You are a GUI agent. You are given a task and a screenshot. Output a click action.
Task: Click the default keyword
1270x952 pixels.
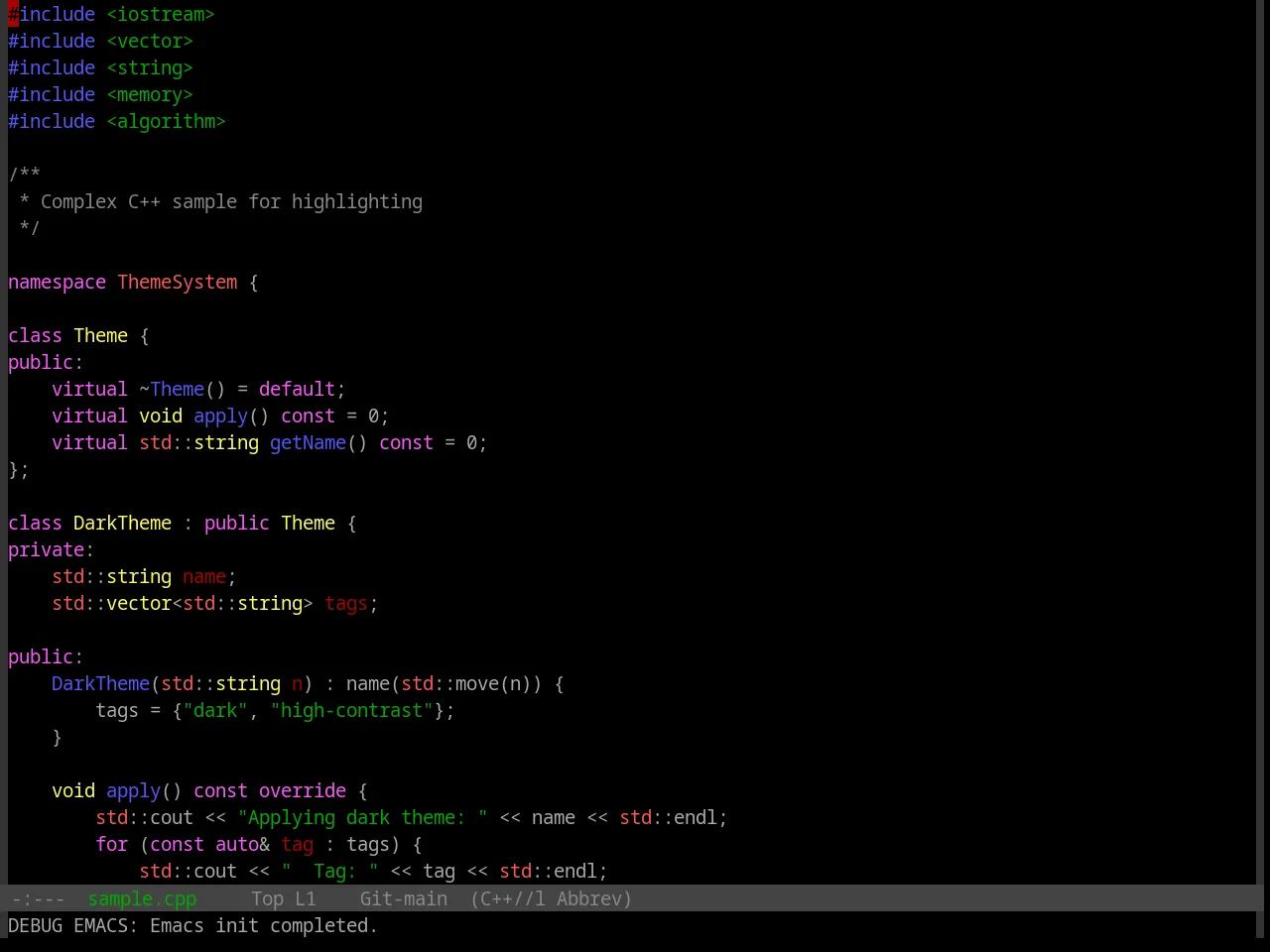point(297,389)
